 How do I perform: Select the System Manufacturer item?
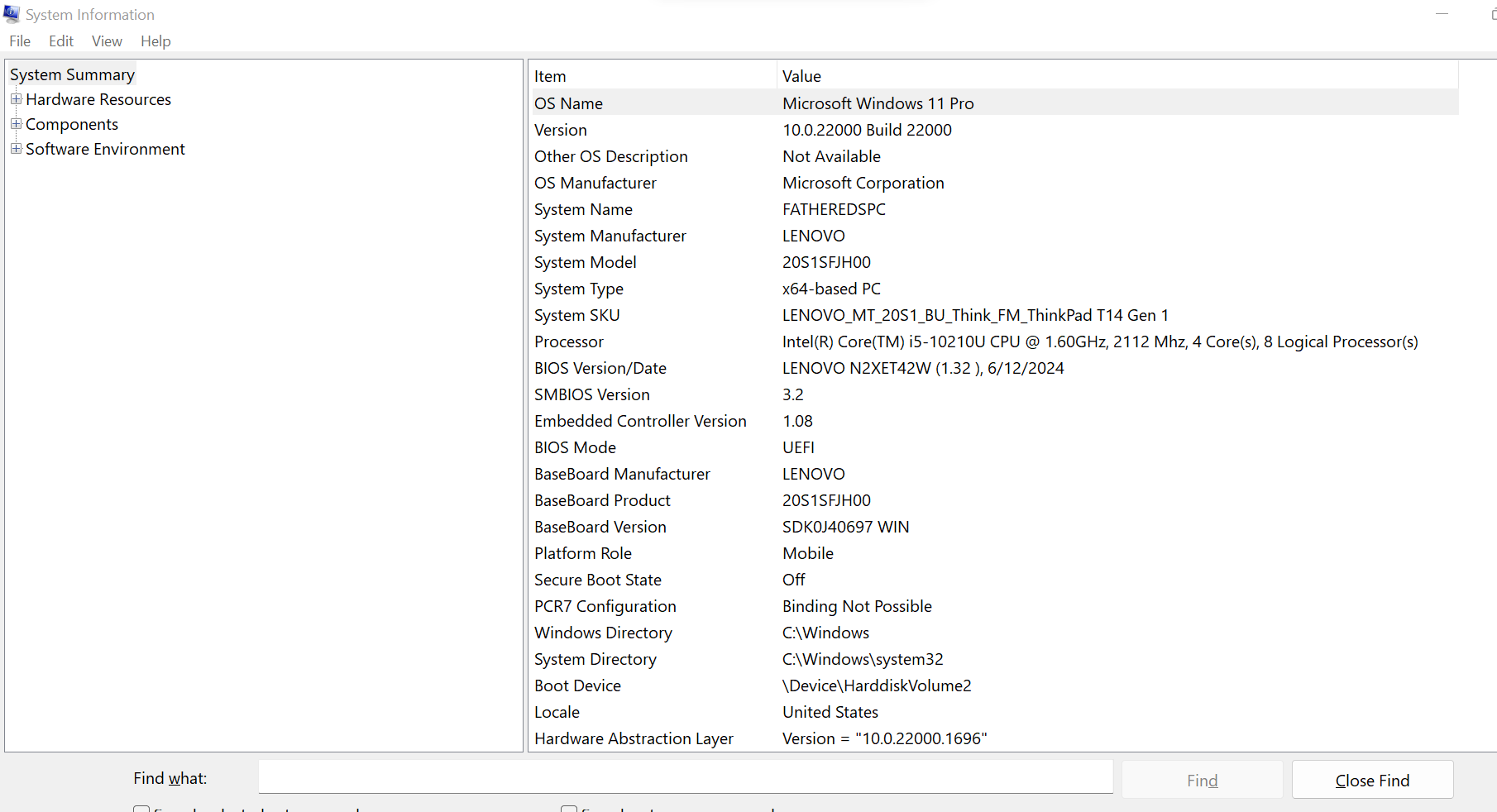[x=610, y=236]
